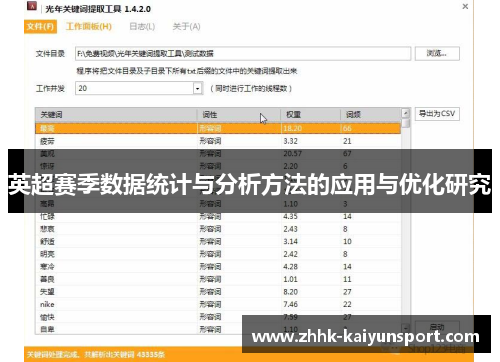The height and width of the screenshot is (362, 500).
Task: Select the 寒冷 keyword row
Action: [x=218, y=267]
